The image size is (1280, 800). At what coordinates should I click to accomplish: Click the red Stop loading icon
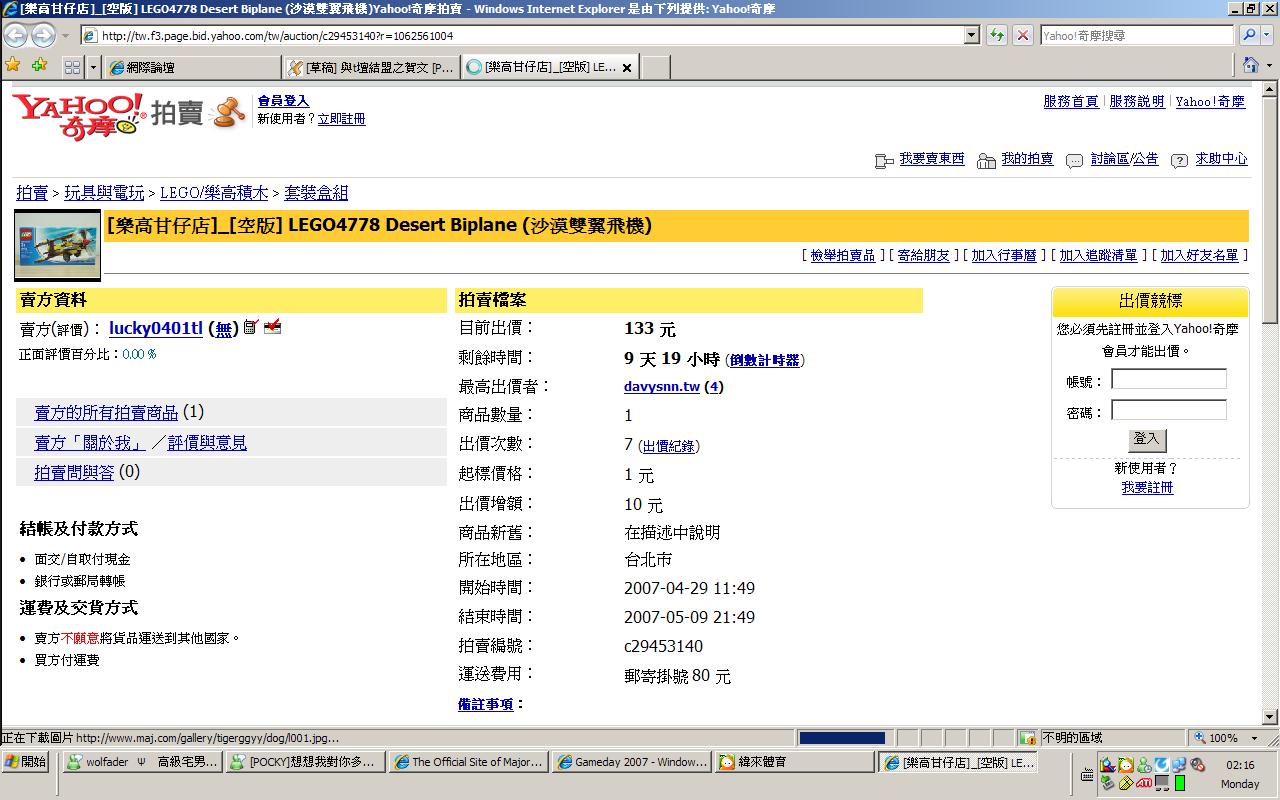point(1023,35)
